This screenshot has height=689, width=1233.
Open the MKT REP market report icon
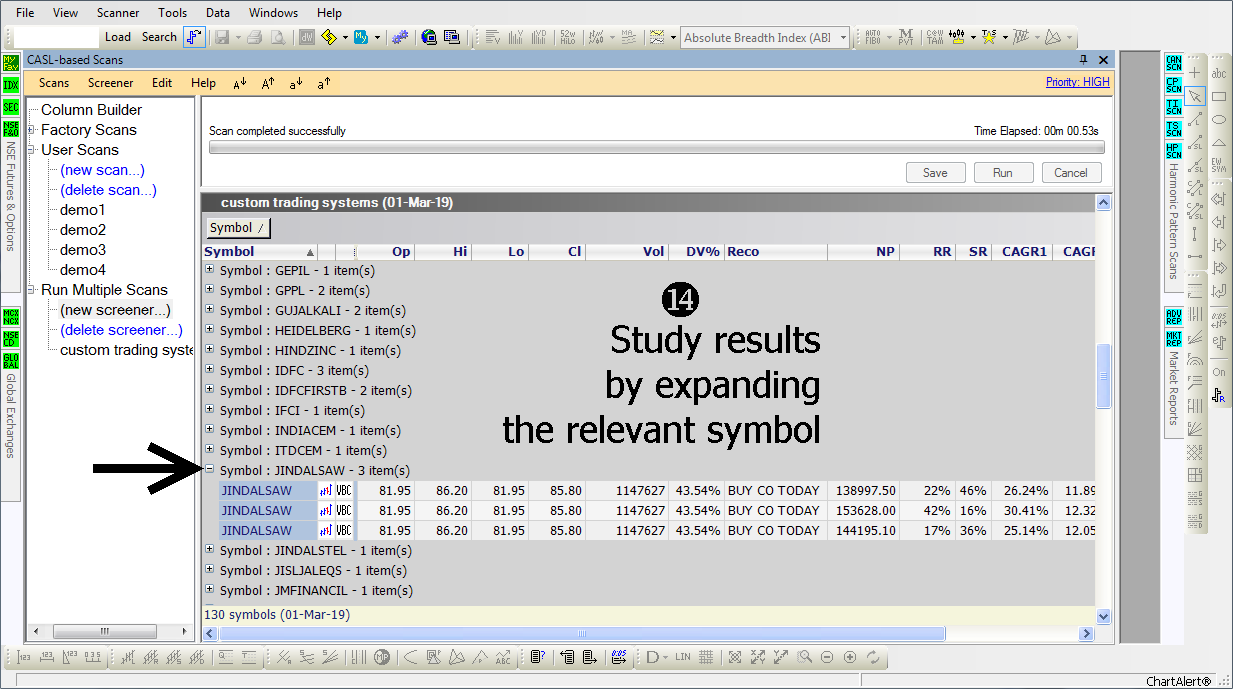coord(1173,339)
